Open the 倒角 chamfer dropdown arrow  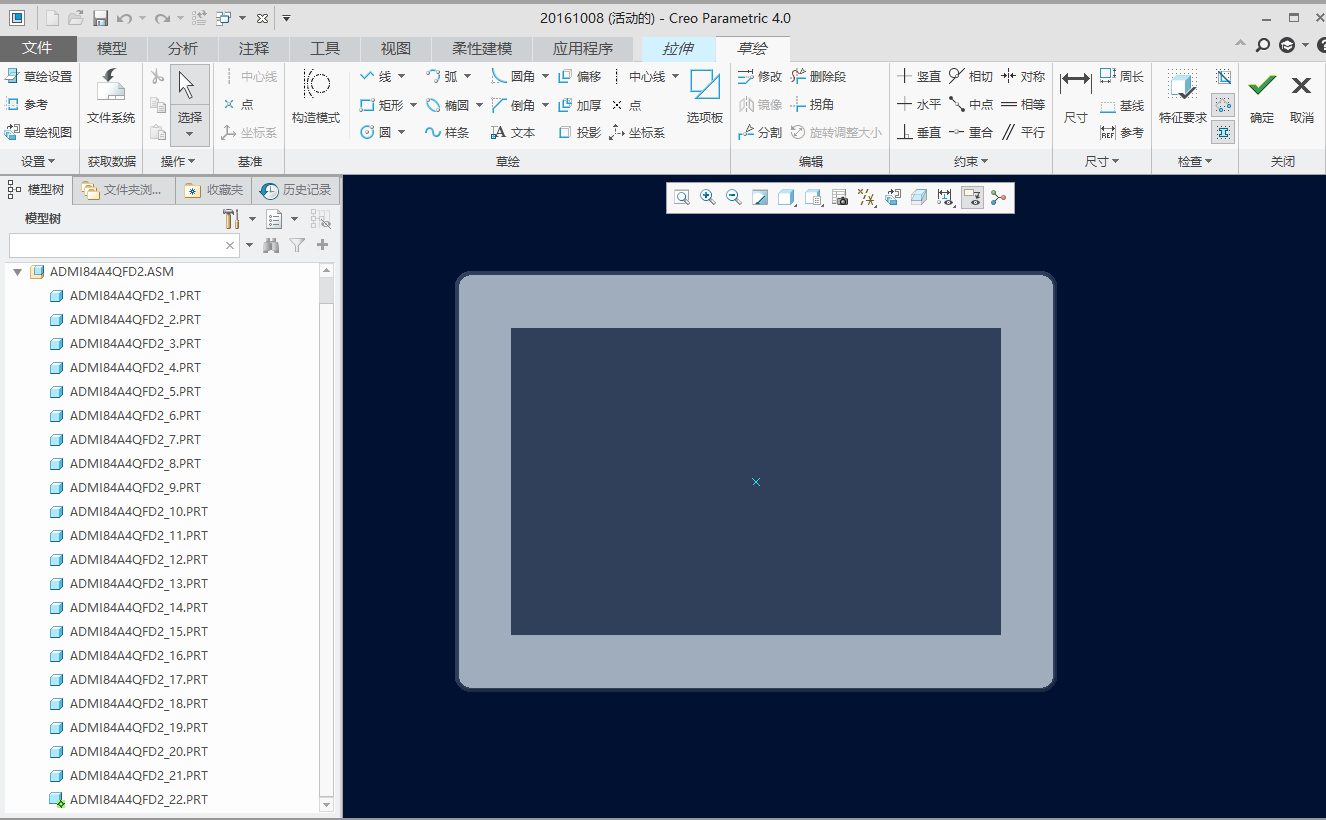coord(545,104)
